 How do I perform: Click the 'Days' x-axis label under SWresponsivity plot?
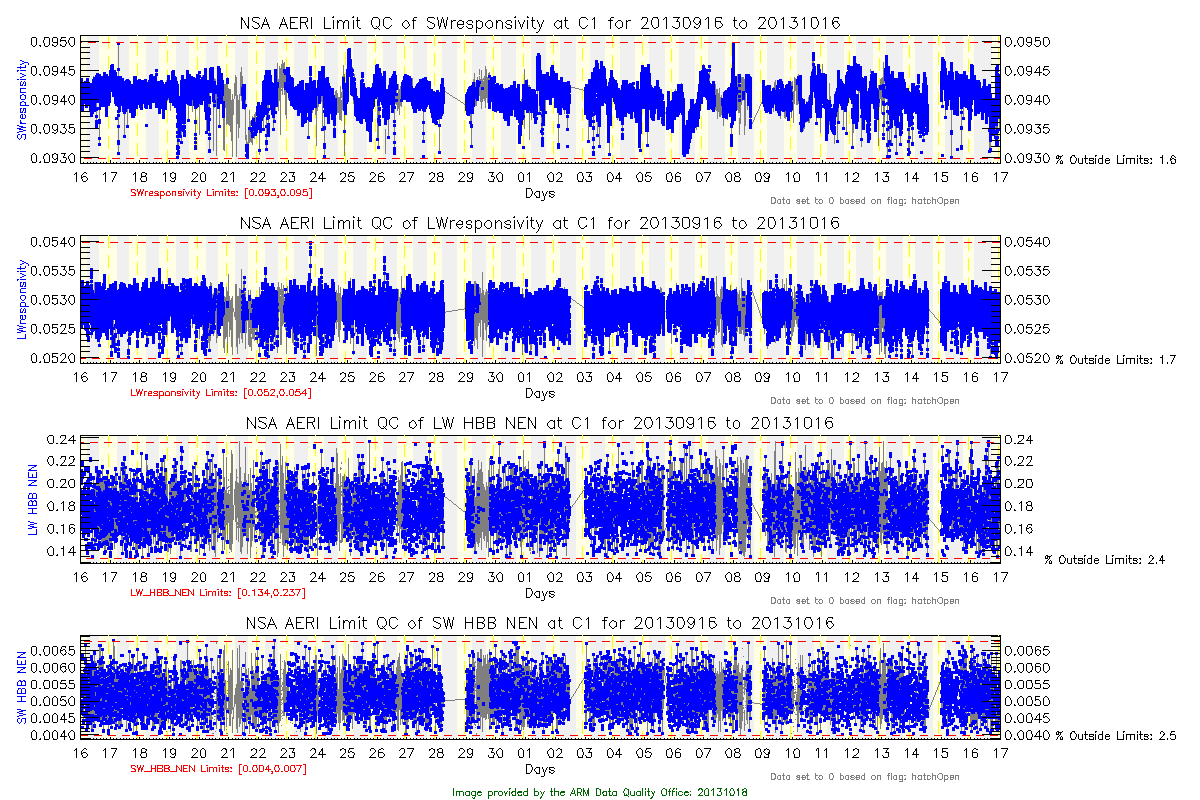(x=539, y=193)
